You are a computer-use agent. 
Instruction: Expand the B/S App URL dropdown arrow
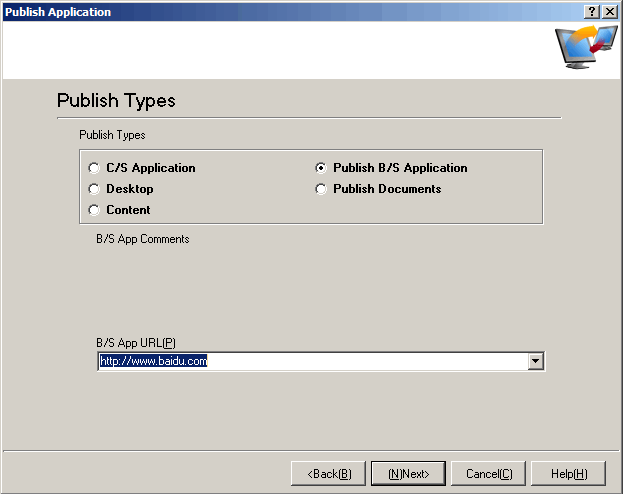[536, 361]
